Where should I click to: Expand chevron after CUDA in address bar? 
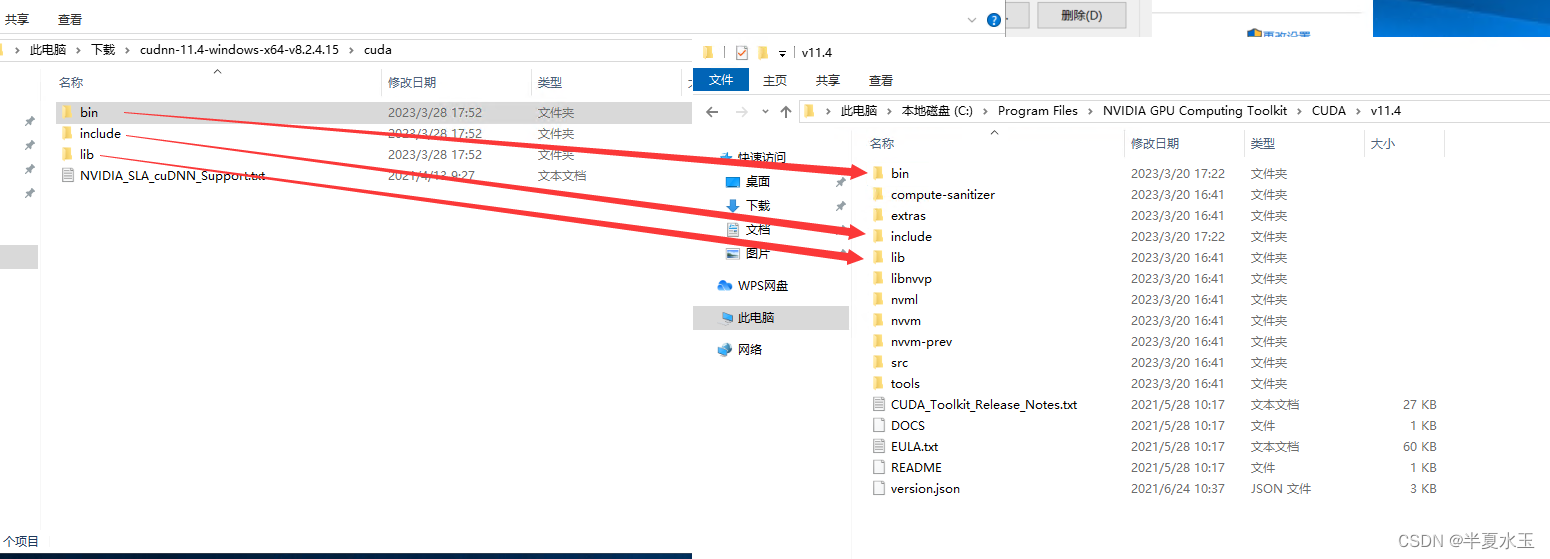(1359, 111)
